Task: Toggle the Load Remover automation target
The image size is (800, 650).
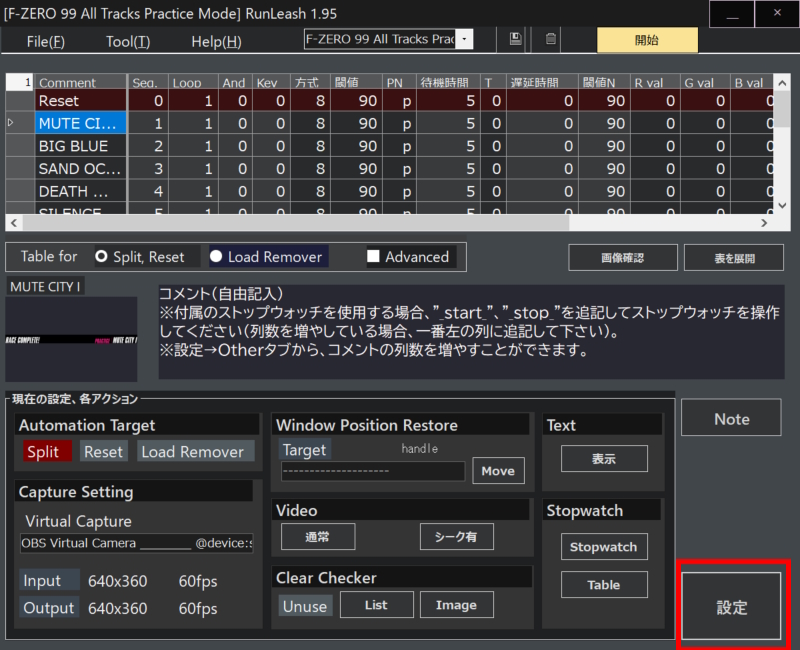Action: tap(195, 452)
